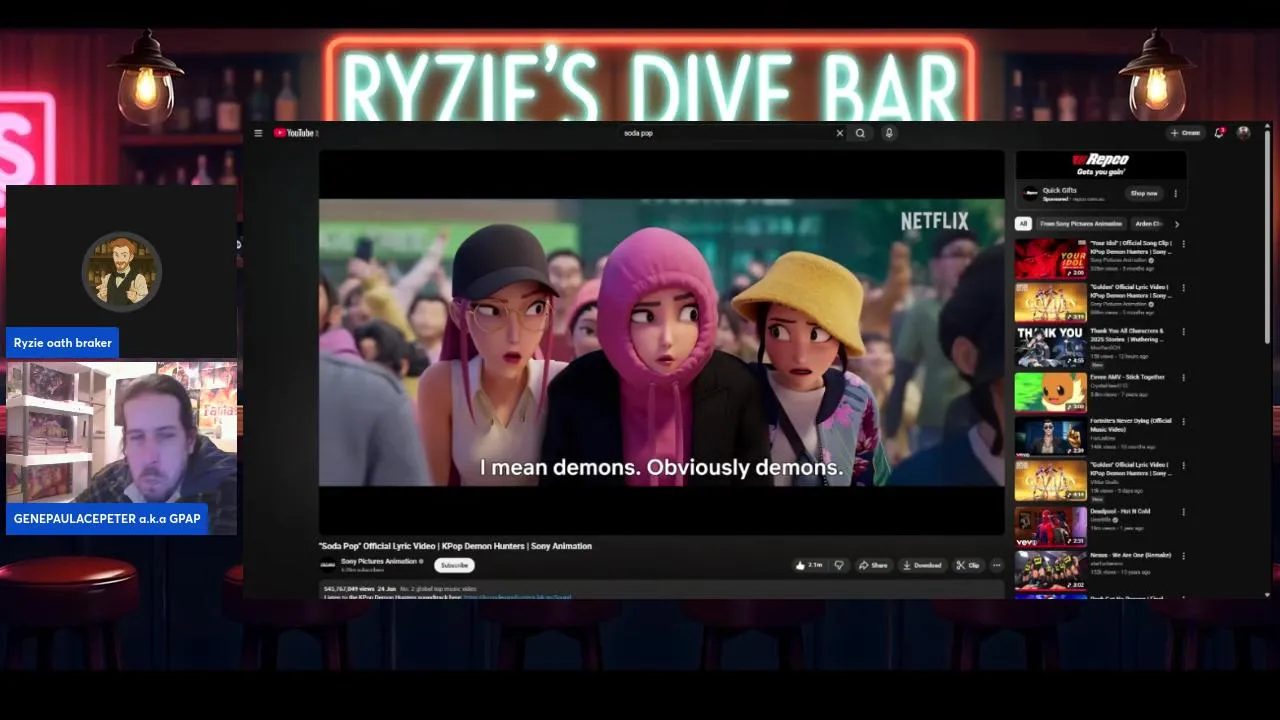Click the YouTube page vertical scrollbar

click(1268, 235)
